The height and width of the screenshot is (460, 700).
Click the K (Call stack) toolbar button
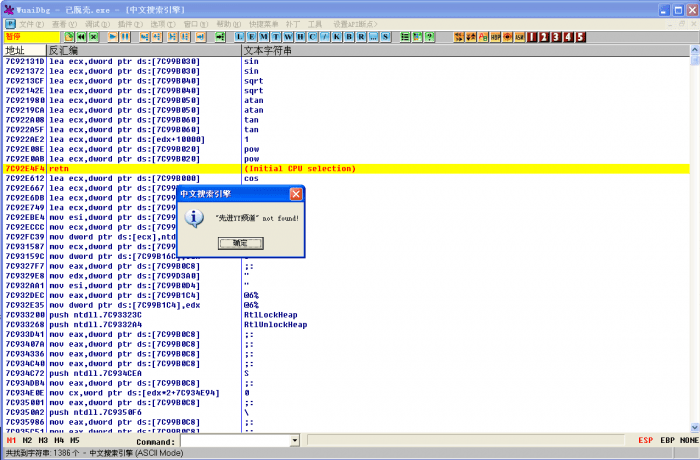click(x=334, y=37)
